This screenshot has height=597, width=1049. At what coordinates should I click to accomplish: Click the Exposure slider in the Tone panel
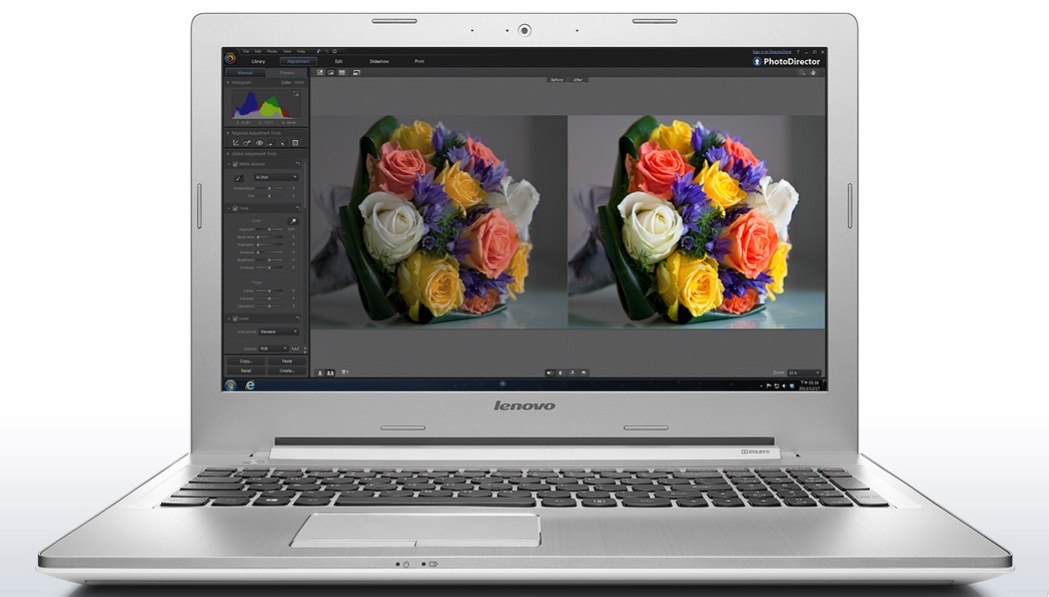tap(269, 230)
